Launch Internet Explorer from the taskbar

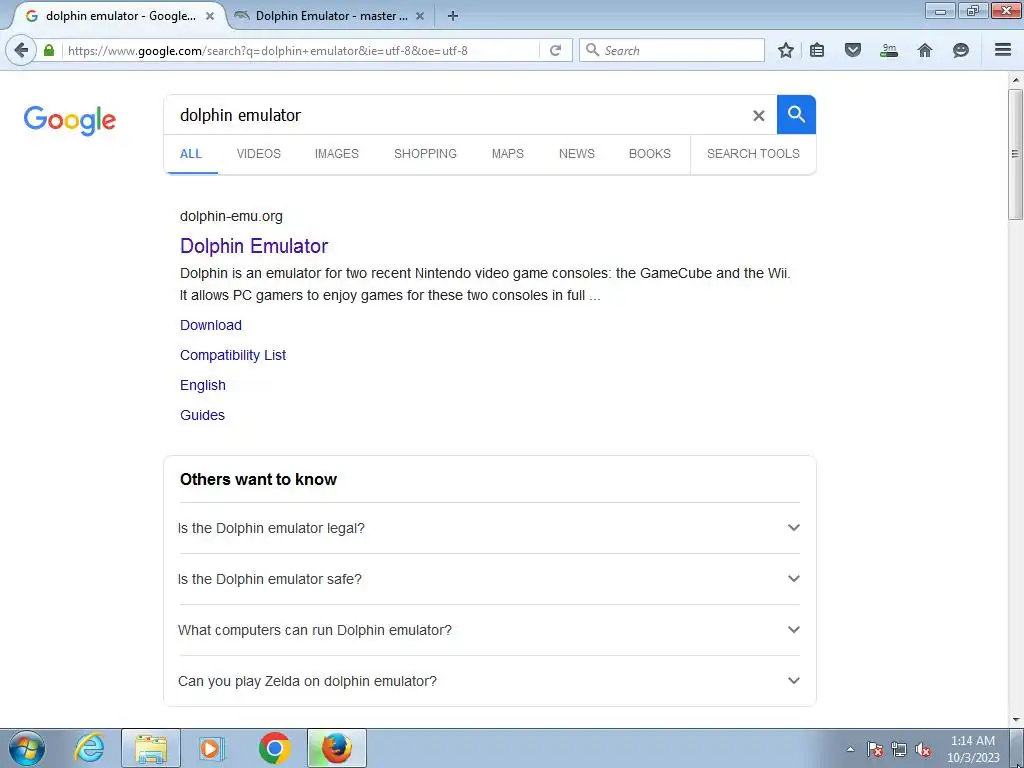89,748
